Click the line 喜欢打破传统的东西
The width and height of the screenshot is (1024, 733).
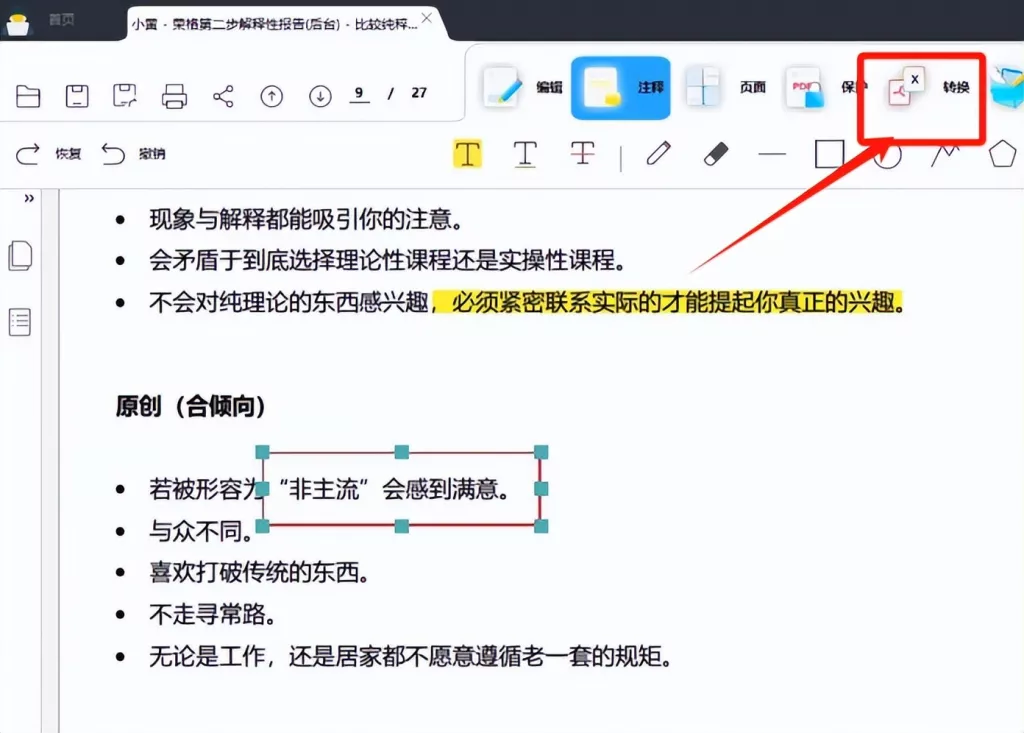pyautogui.click(x=260, y=573)
